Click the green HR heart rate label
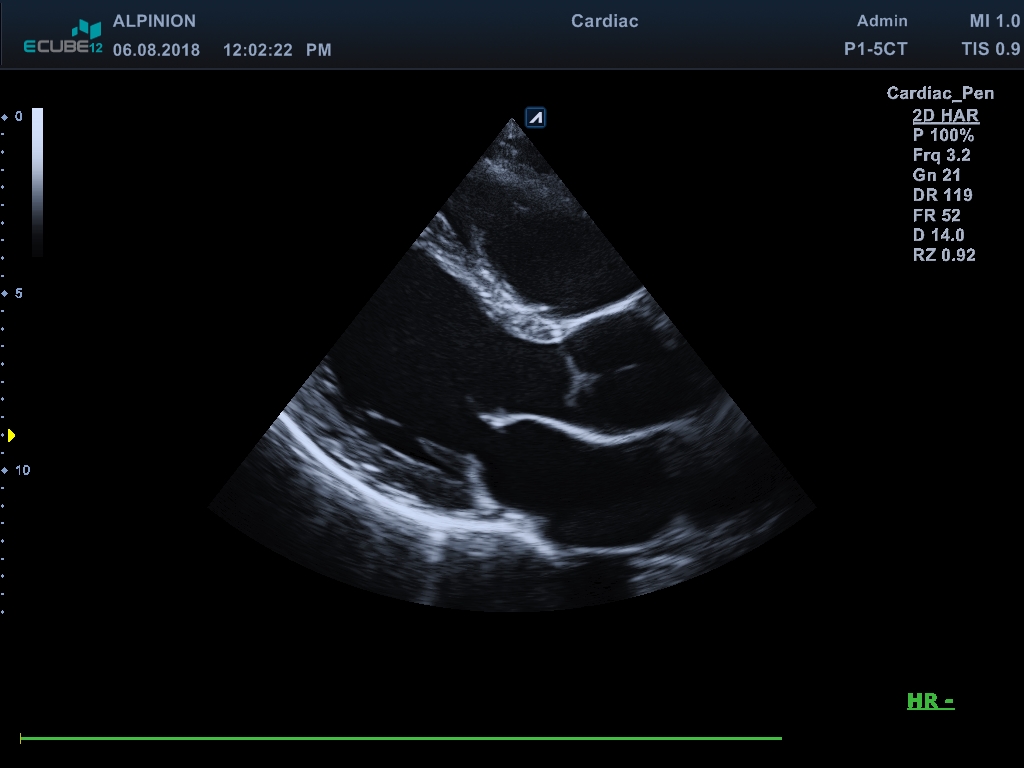This screenshot has height=768, width=1024. point(930,701)
